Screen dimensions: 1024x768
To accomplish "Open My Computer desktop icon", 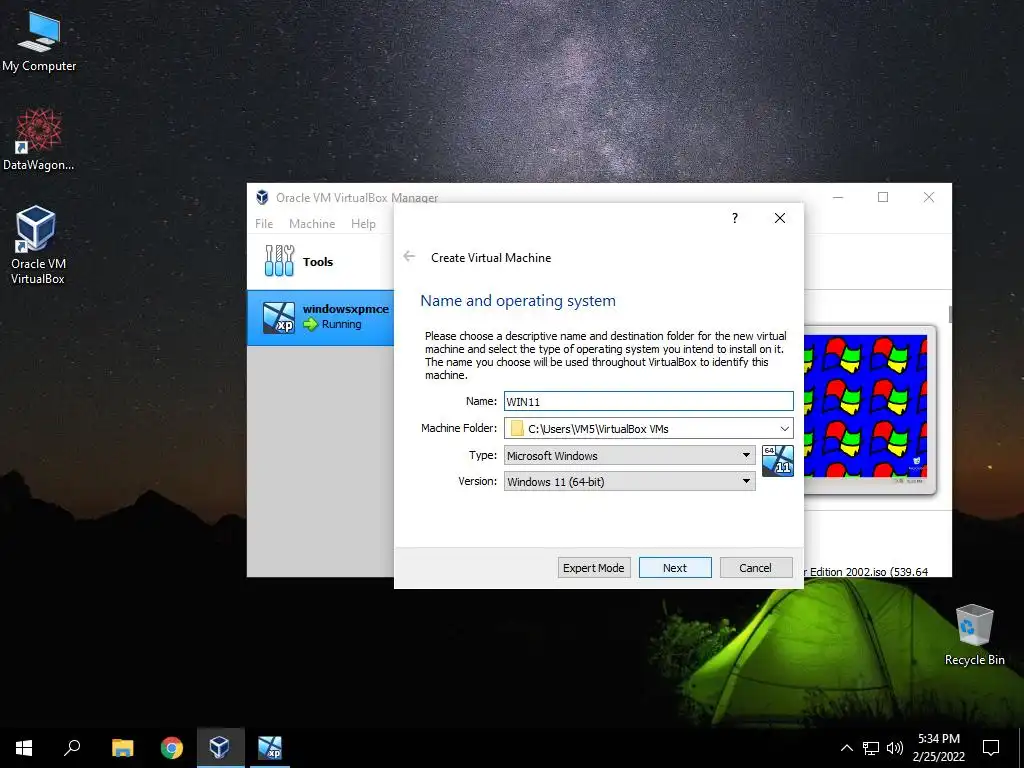I will click(39, 41).
